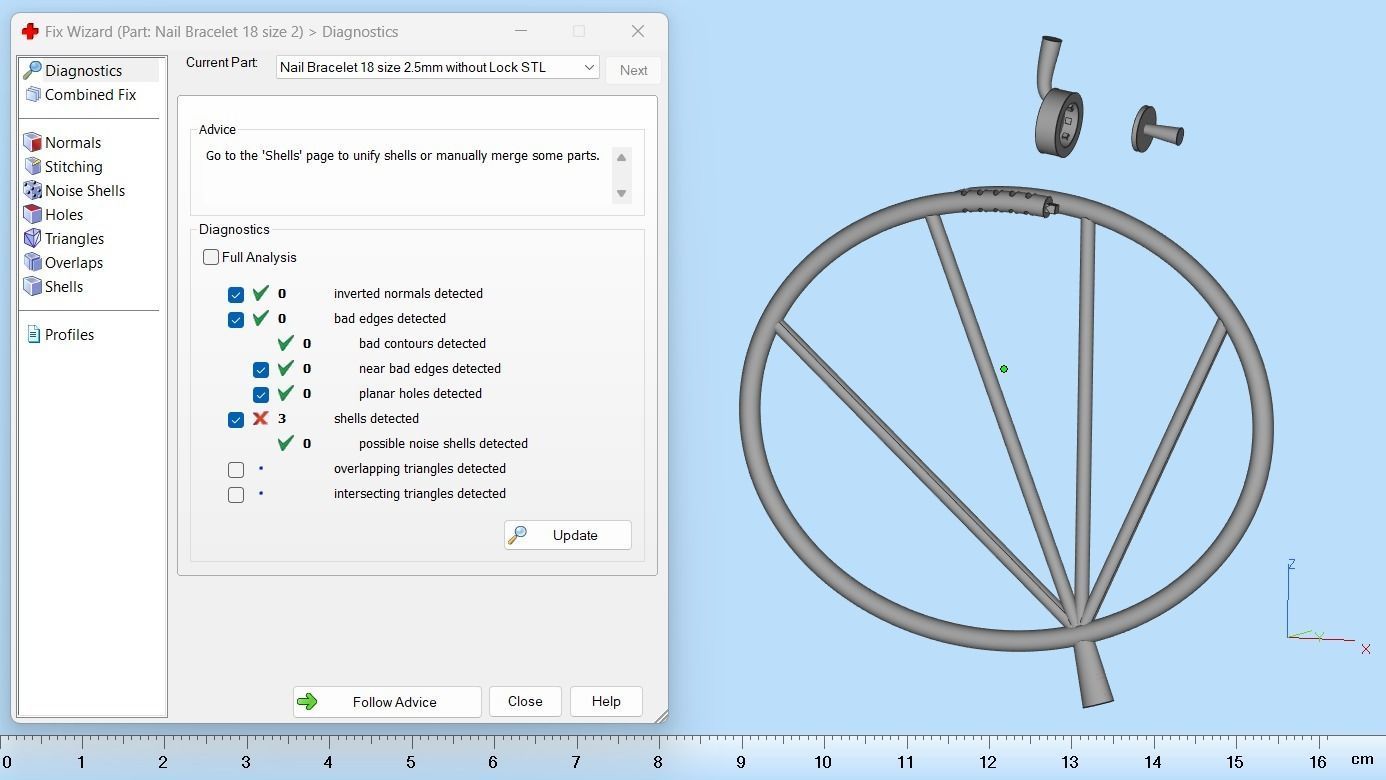The height and width of the screenshot is (780, 1386).
Task: Click the Profiles document icon
Action: pyautogui.click(x=33, y=334)
